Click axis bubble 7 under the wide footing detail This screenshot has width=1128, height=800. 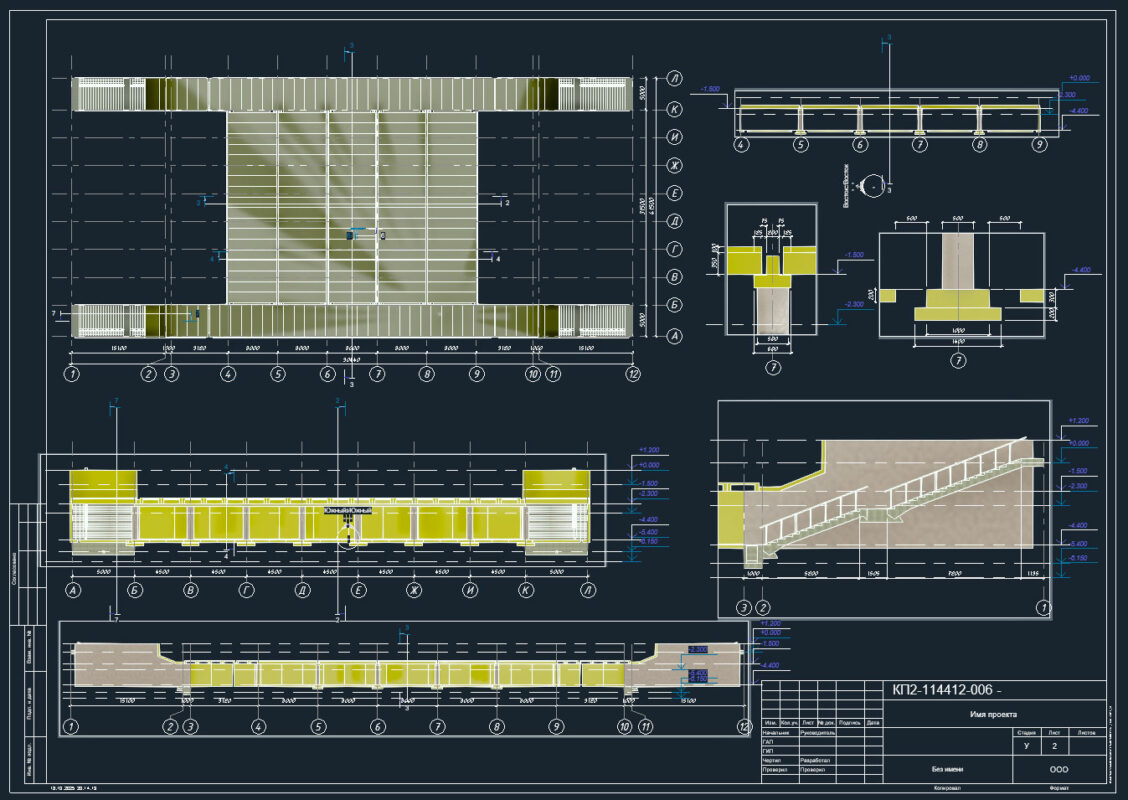click(958, 360)
